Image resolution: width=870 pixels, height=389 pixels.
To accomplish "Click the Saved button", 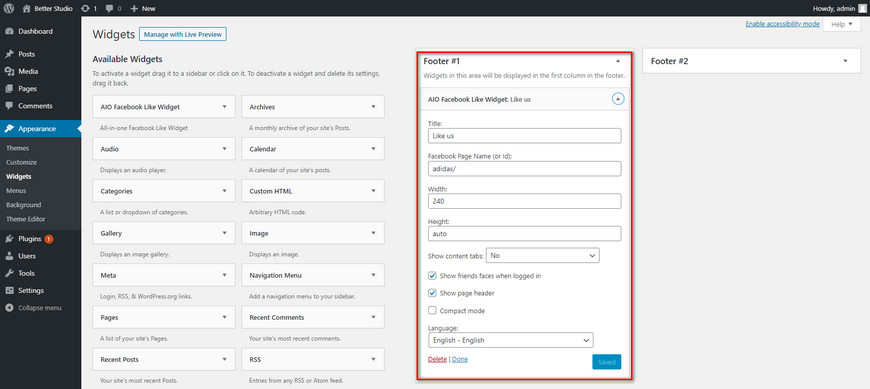I will tap(606, 362).
